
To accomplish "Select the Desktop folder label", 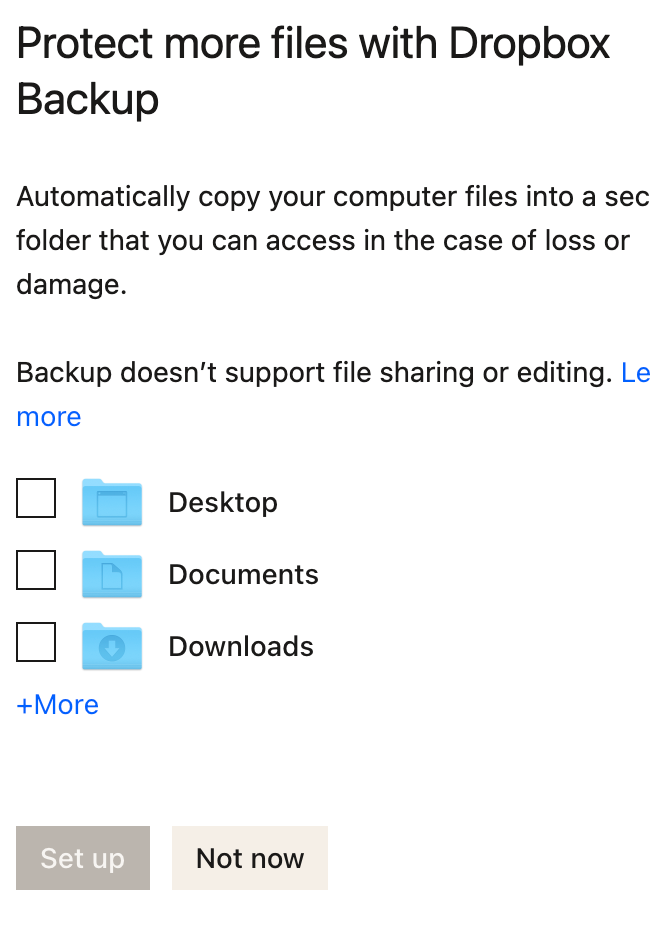I will 223,502.
